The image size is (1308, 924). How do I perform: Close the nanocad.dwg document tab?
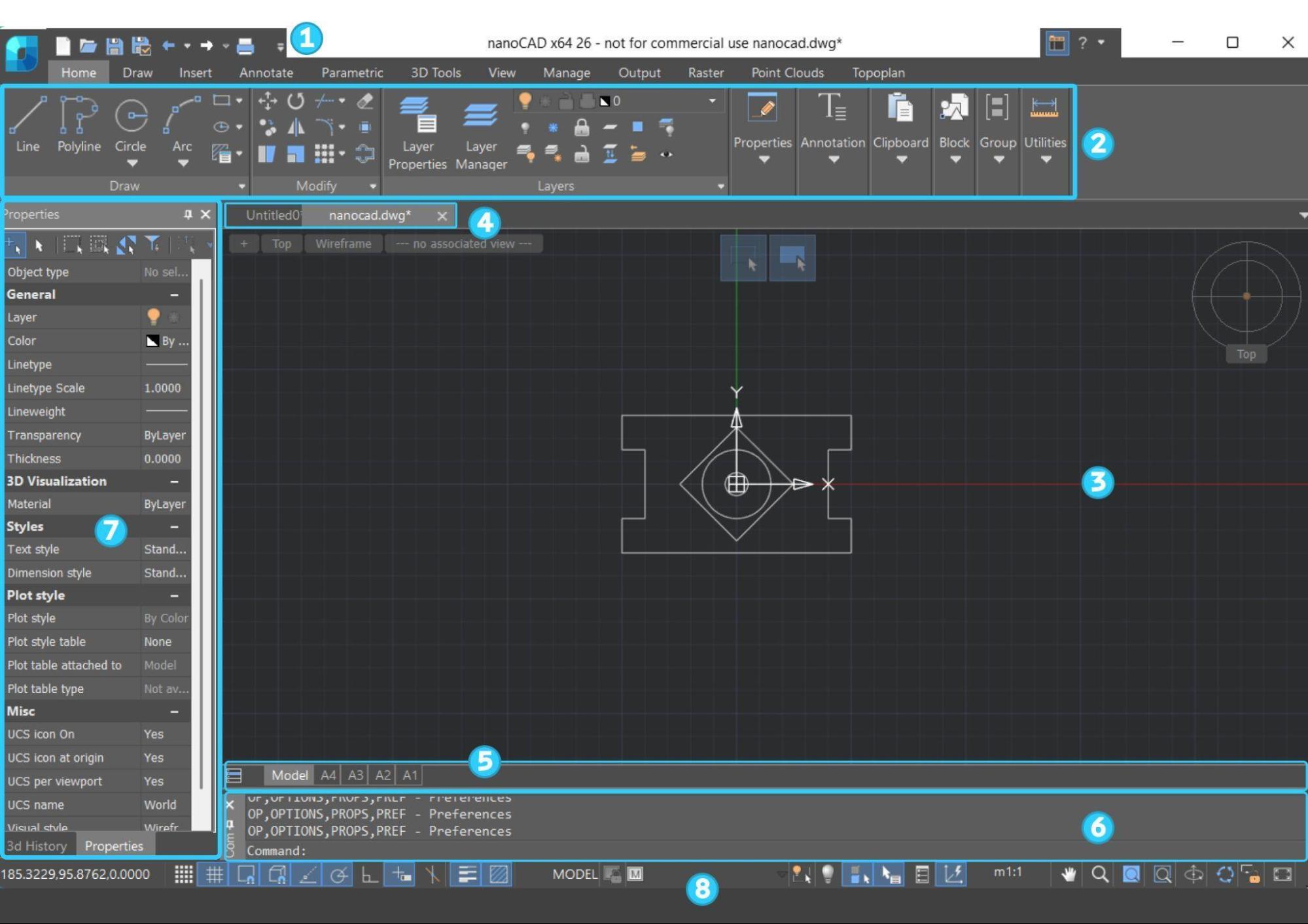point(442,215)
